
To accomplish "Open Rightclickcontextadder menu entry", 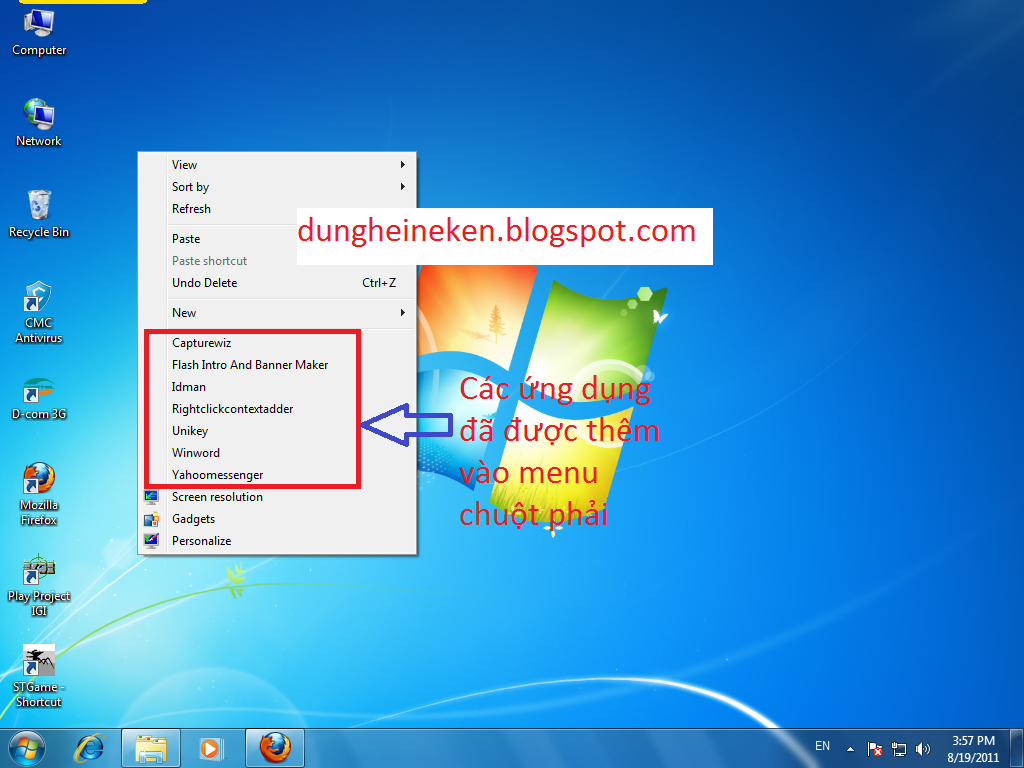I will coord(277,409).
